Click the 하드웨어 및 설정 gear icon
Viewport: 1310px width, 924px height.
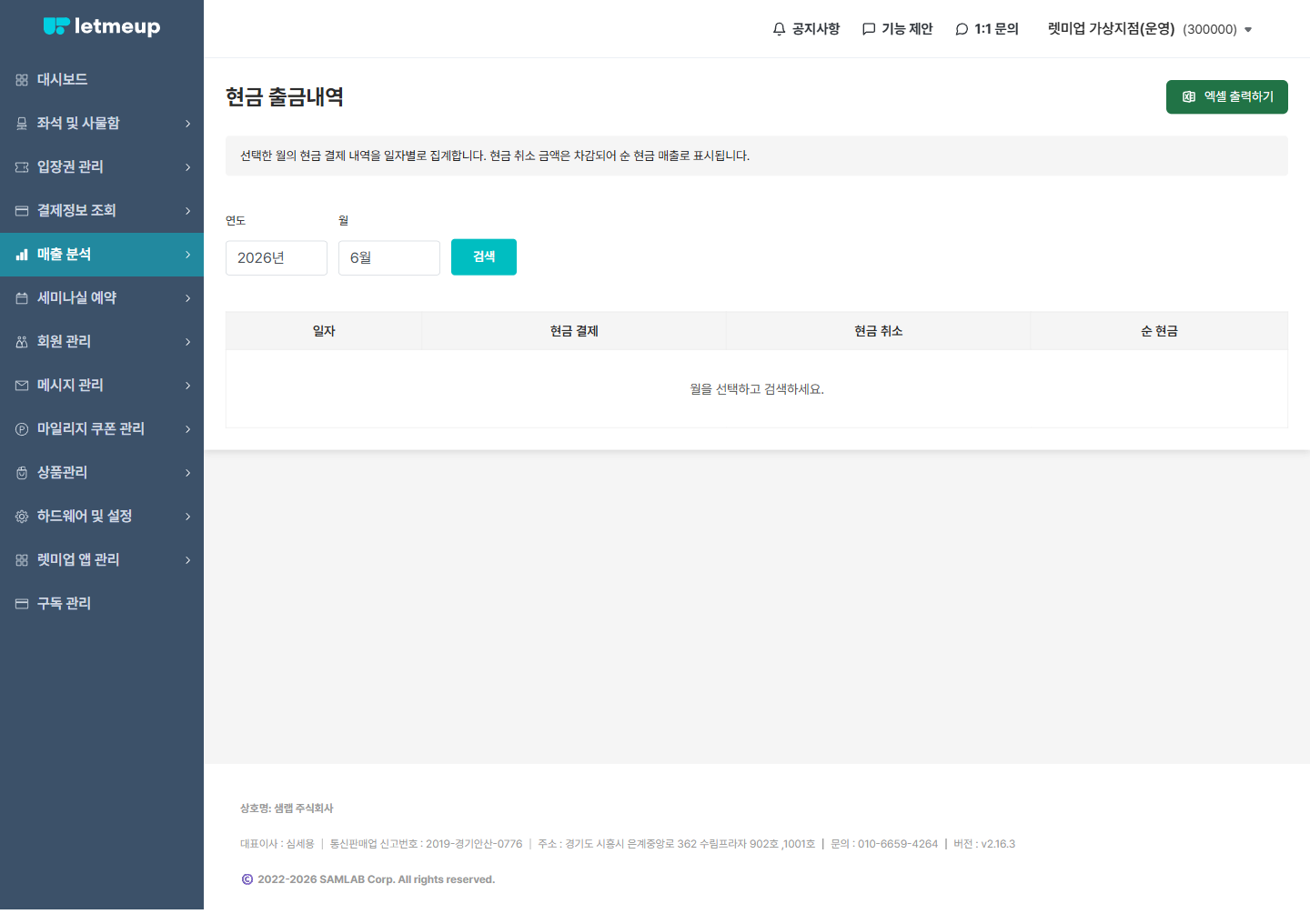click(22, 517)
